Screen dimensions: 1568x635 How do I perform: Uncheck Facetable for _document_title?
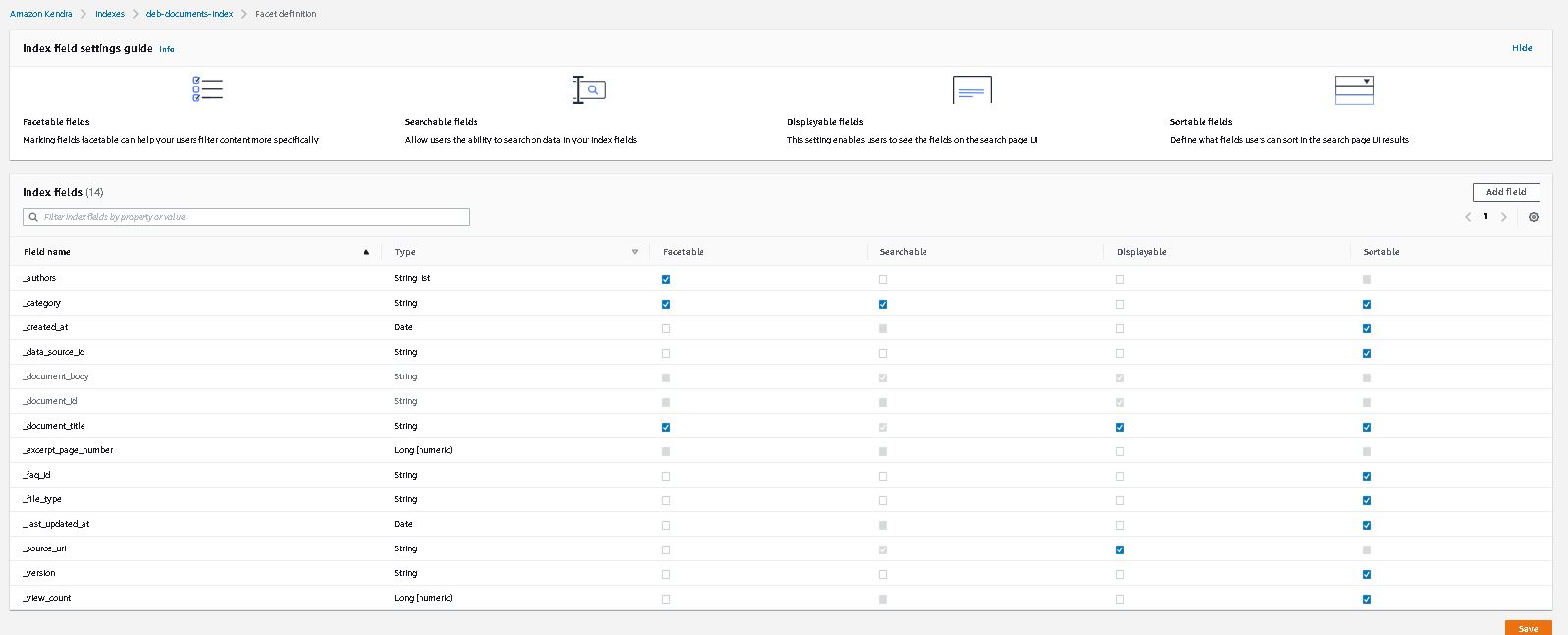pos(666,427)
